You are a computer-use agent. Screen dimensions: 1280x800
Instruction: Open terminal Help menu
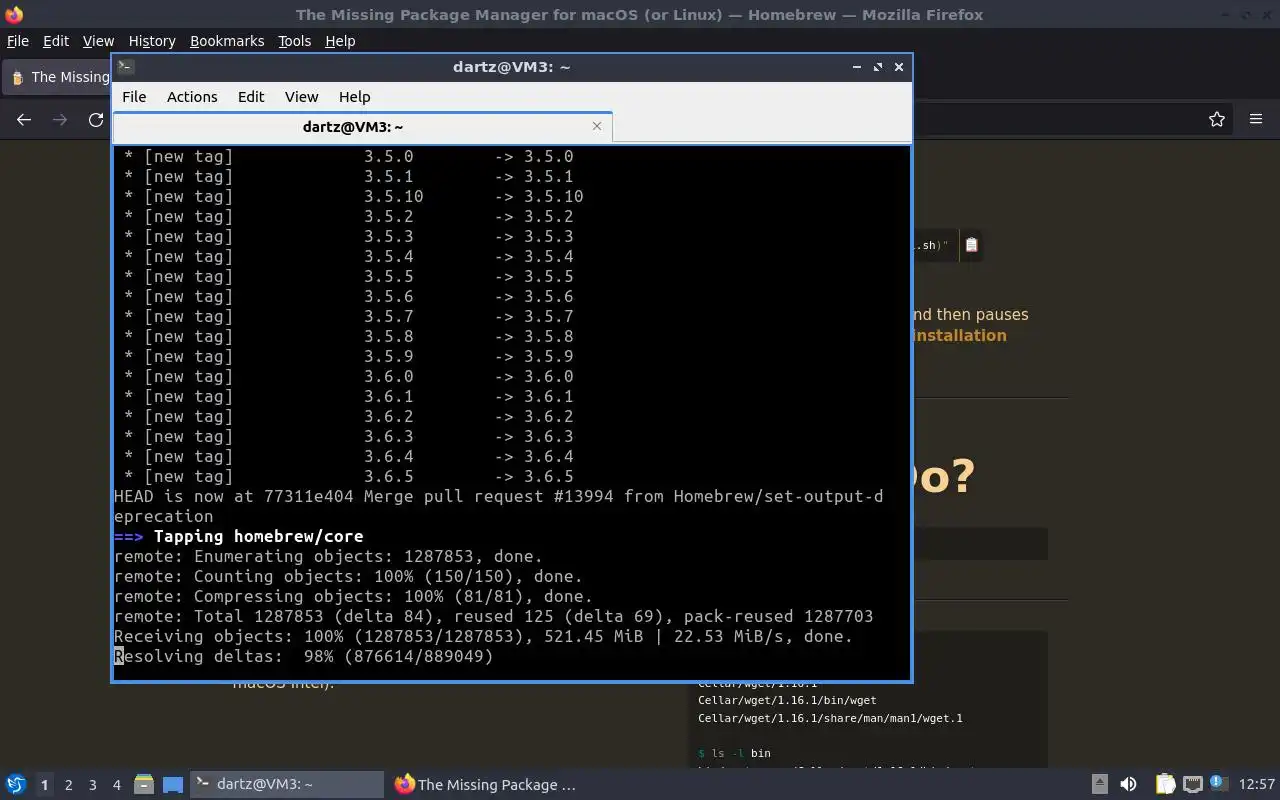(355, 97)
